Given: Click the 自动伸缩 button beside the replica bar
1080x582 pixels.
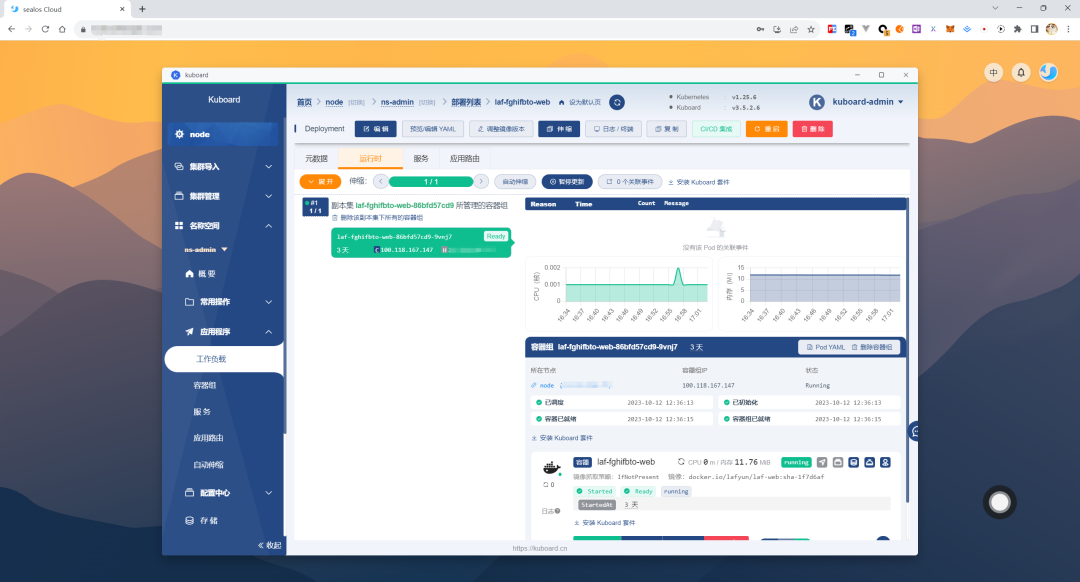Looking at the screenshot, I should (515, 182).
